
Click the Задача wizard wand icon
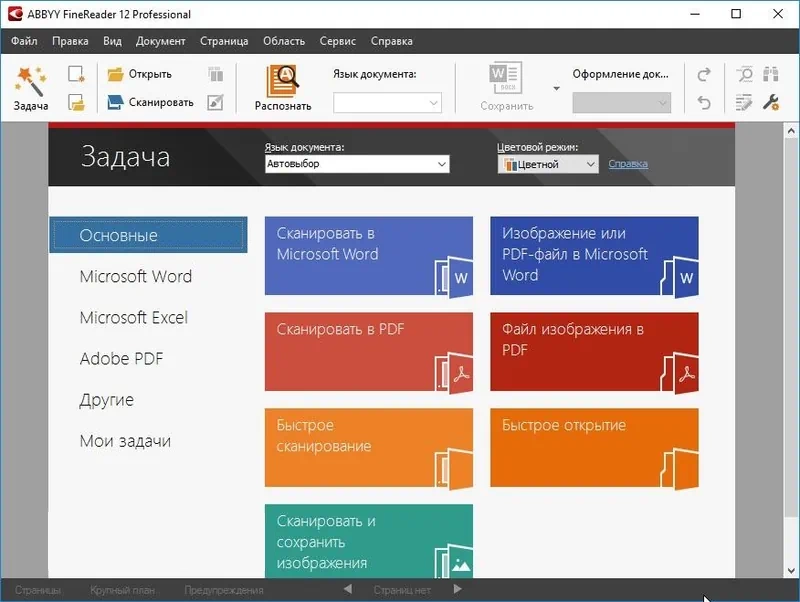pos(30,80)
